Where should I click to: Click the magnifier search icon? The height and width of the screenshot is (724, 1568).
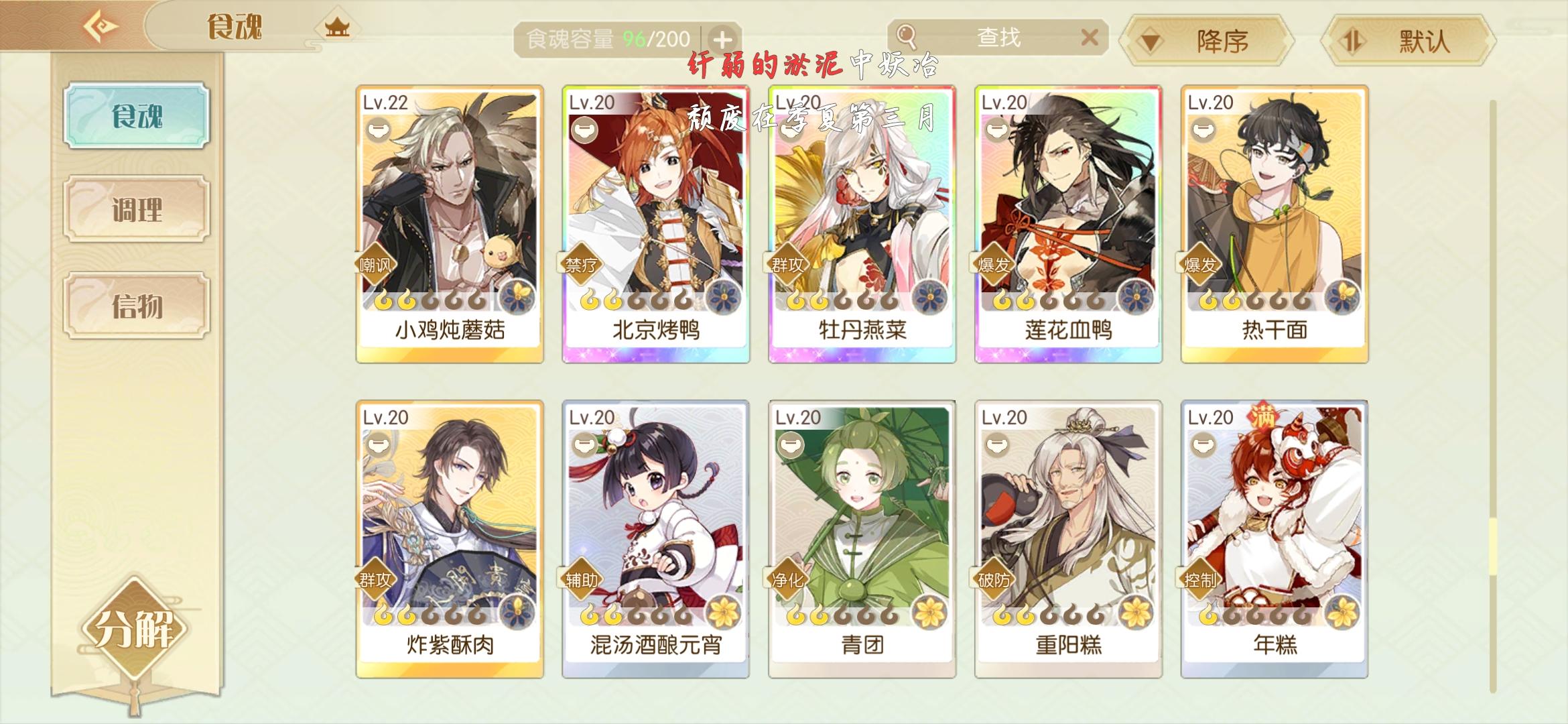click(907, 36)
